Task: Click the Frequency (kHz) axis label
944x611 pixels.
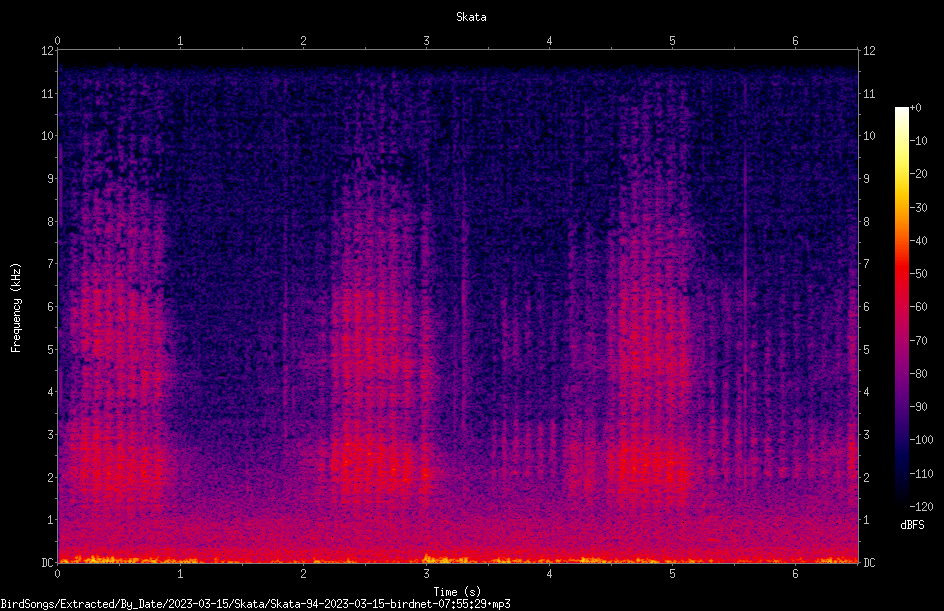Action: click(x=16, y=308)
